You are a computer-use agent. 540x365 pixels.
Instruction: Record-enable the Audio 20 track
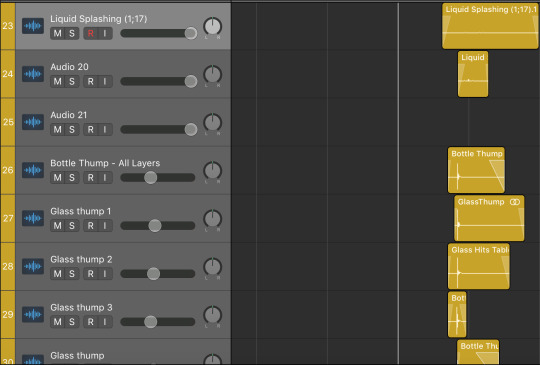(90, 82)
